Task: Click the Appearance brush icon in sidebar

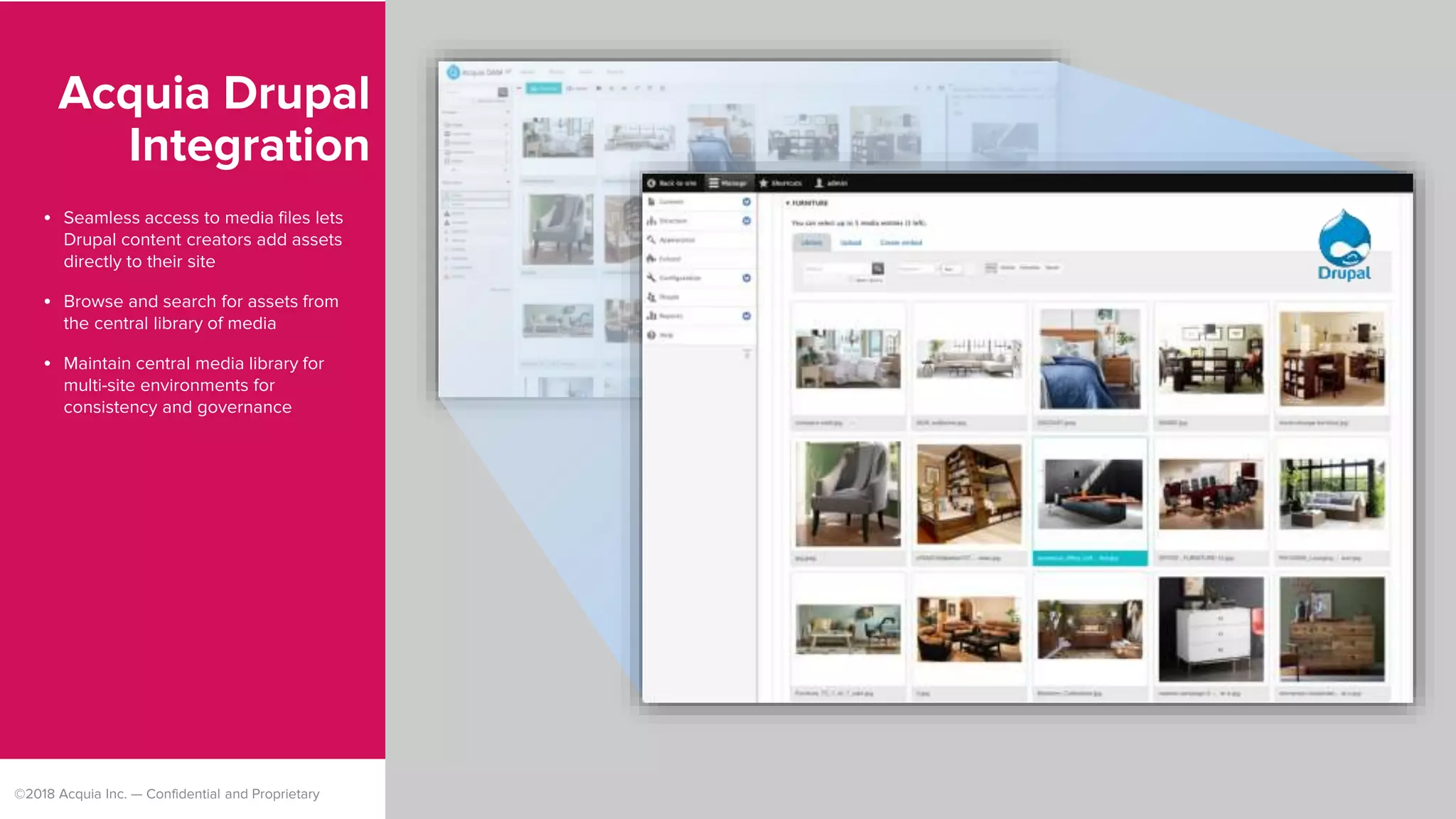Action: (x=651, y=240)
